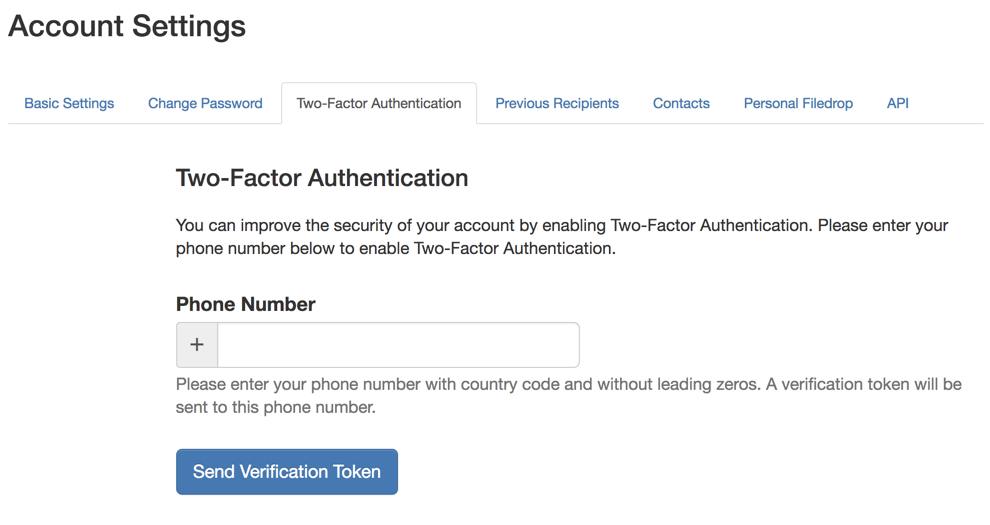Focus the Phone Number input field
The width and height of the screenshot is (990, 525).
[x=398, y=345]
